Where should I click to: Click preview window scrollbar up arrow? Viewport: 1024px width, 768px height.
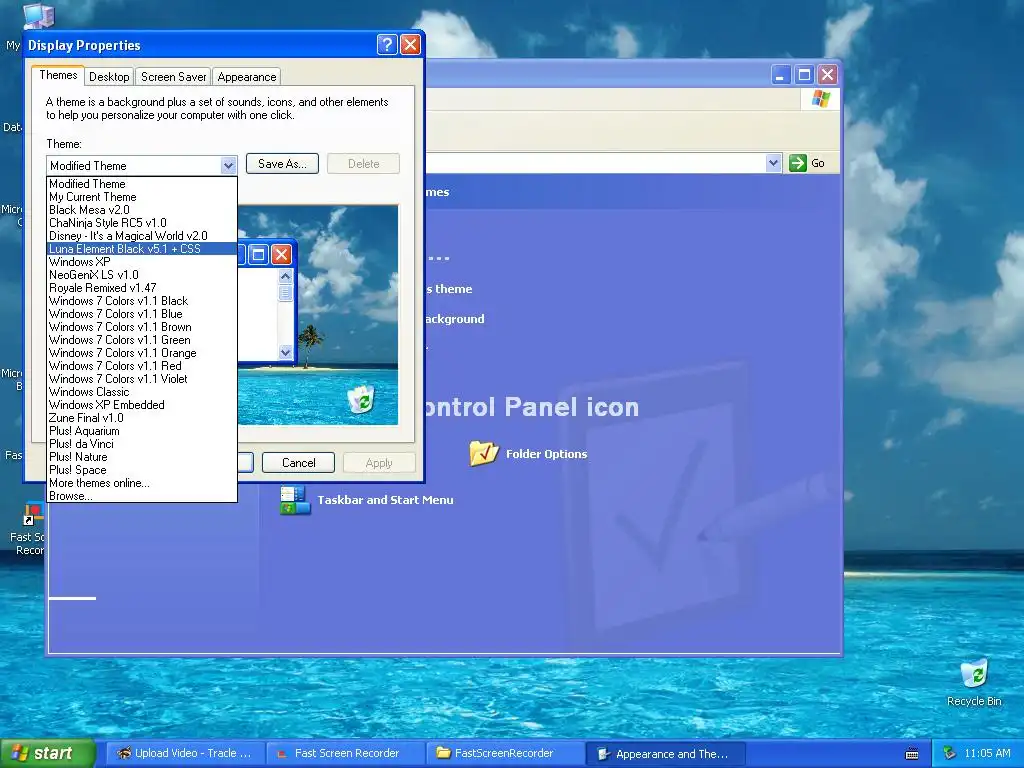coord(285,276)
